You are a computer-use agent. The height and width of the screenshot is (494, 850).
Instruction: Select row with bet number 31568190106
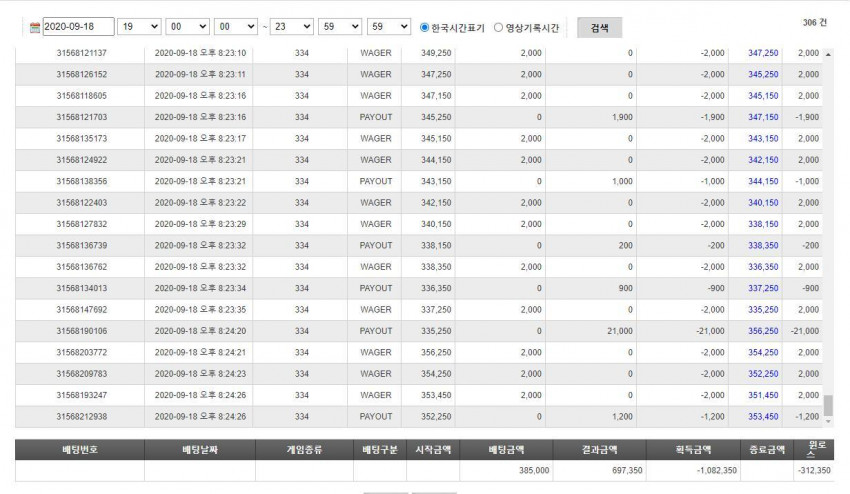(x=418, y=331)
